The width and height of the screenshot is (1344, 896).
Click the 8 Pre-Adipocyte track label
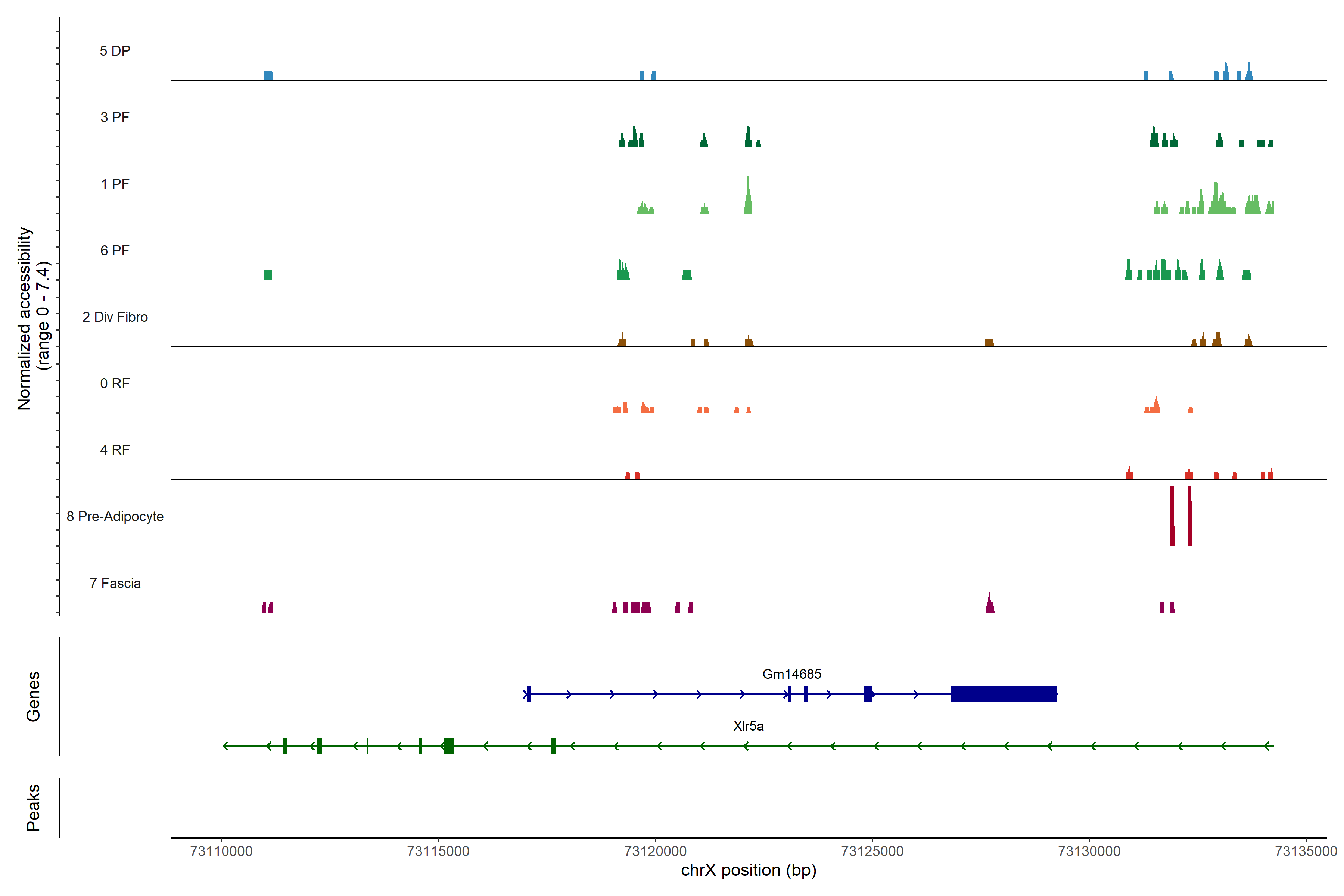point(115,517)
